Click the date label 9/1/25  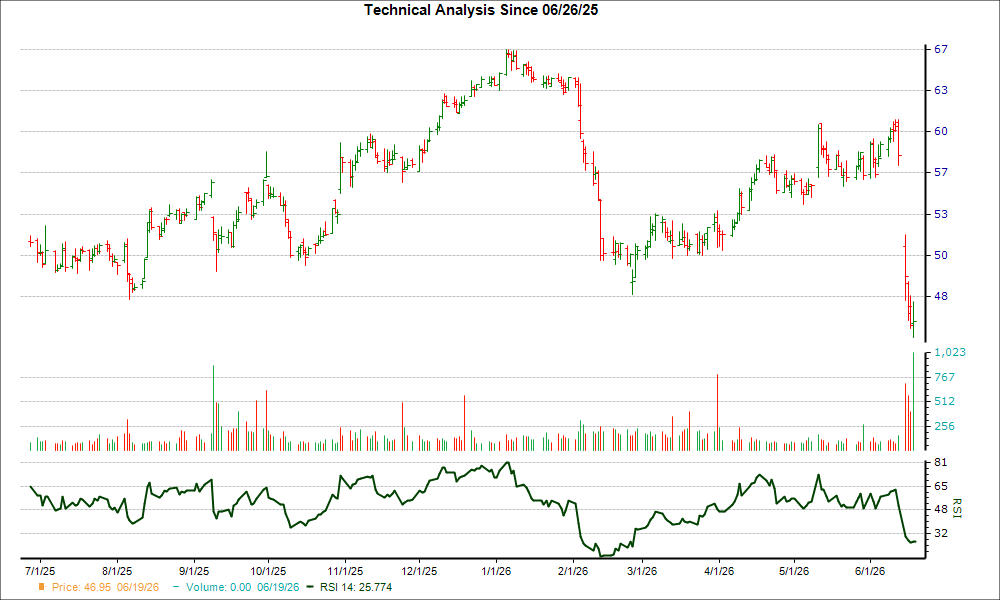pos(194,571)
